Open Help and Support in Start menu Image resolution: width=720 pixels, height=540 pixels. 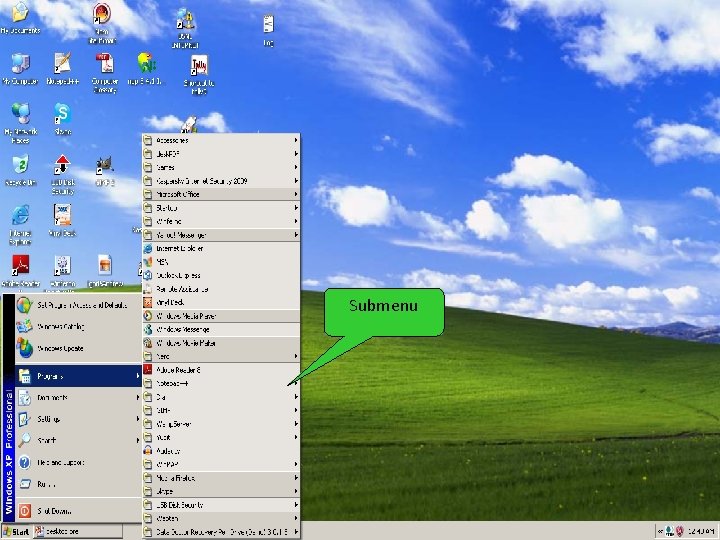pos(78,462)
